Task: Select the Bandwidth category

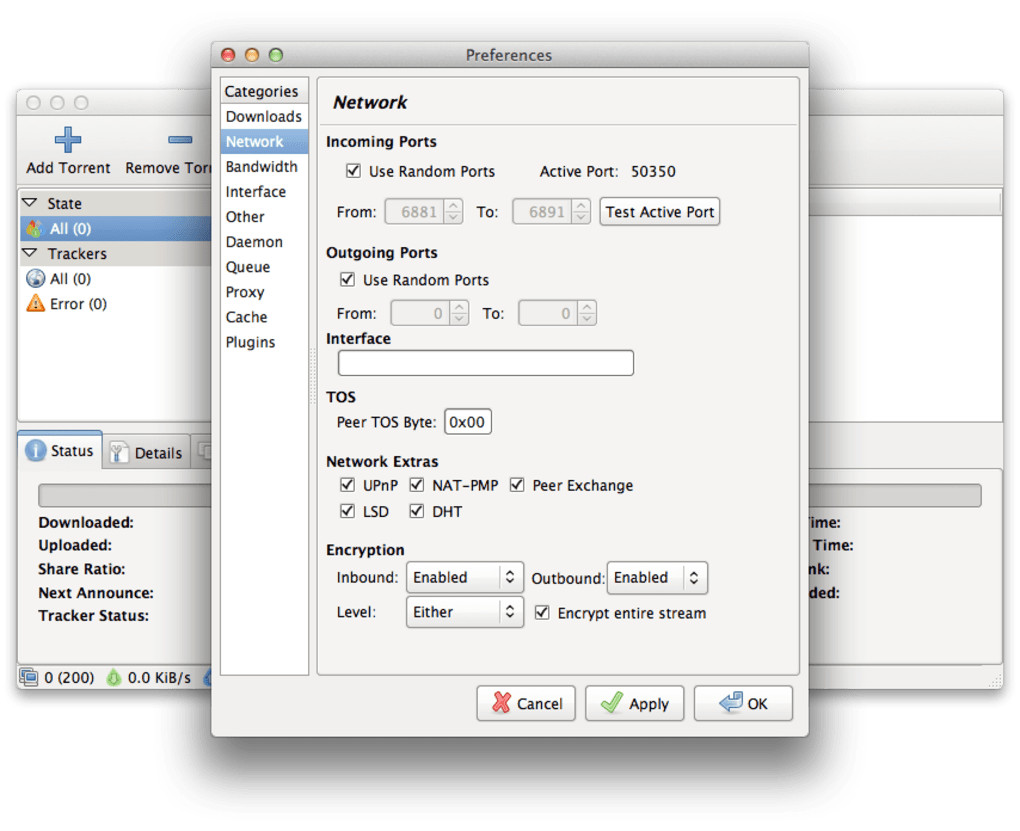Action: click(x=264, y=167)
